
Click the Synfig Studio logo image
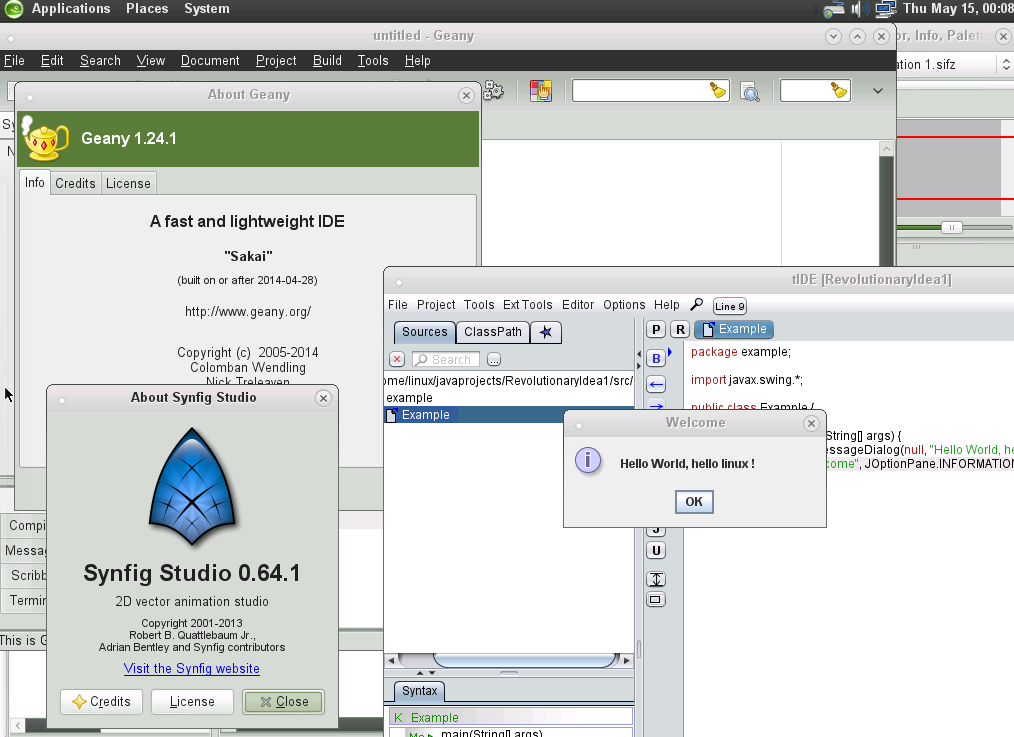point(192,486)
